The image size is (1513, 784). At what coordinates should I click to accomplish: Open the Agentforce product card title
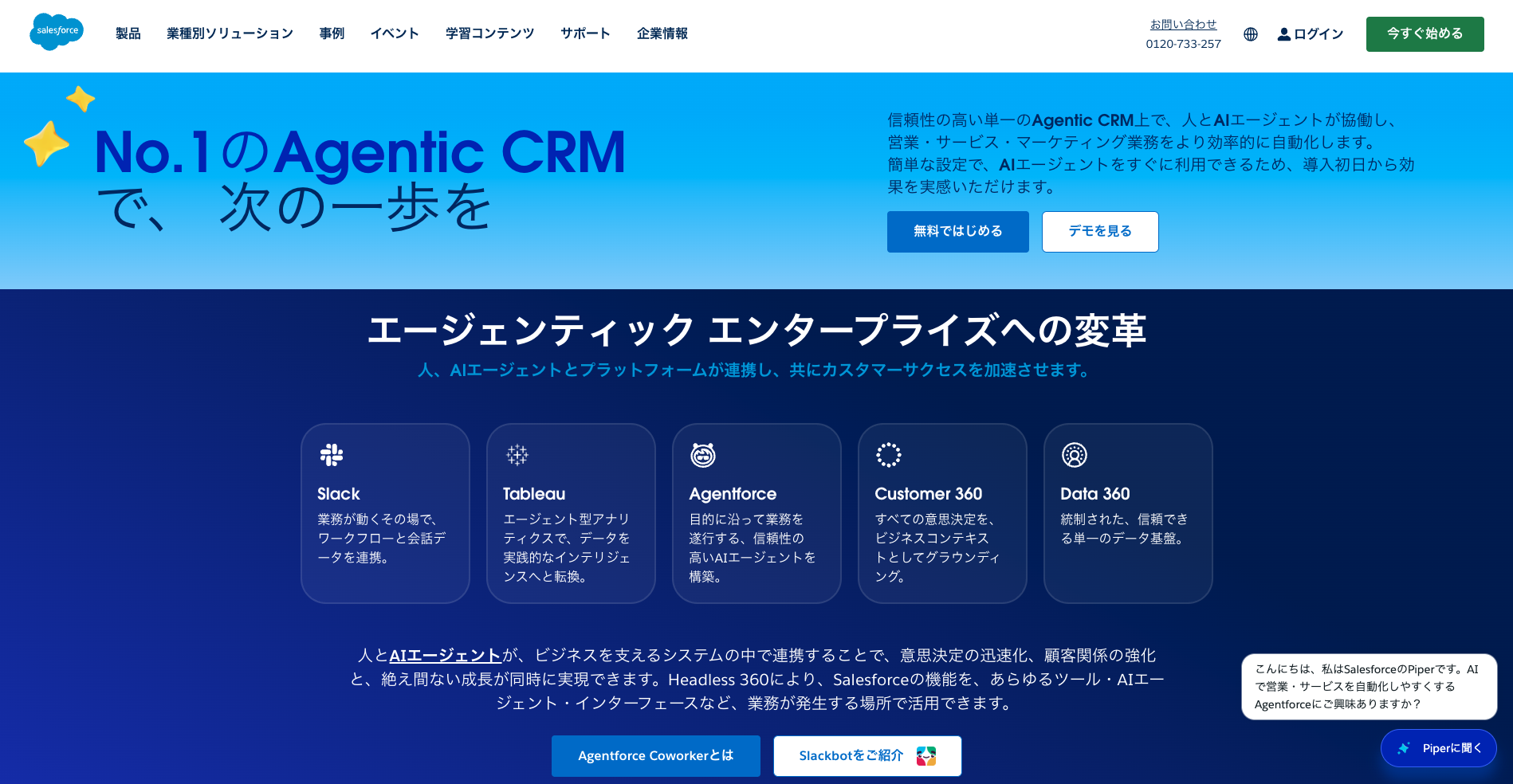click(733, 494)
